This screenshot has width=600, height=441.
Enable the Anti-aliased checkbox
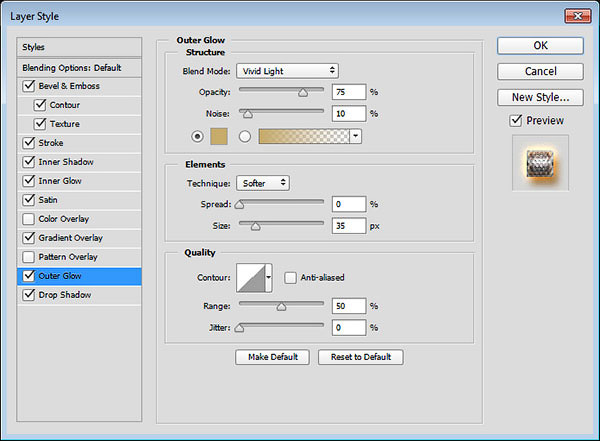290,278
